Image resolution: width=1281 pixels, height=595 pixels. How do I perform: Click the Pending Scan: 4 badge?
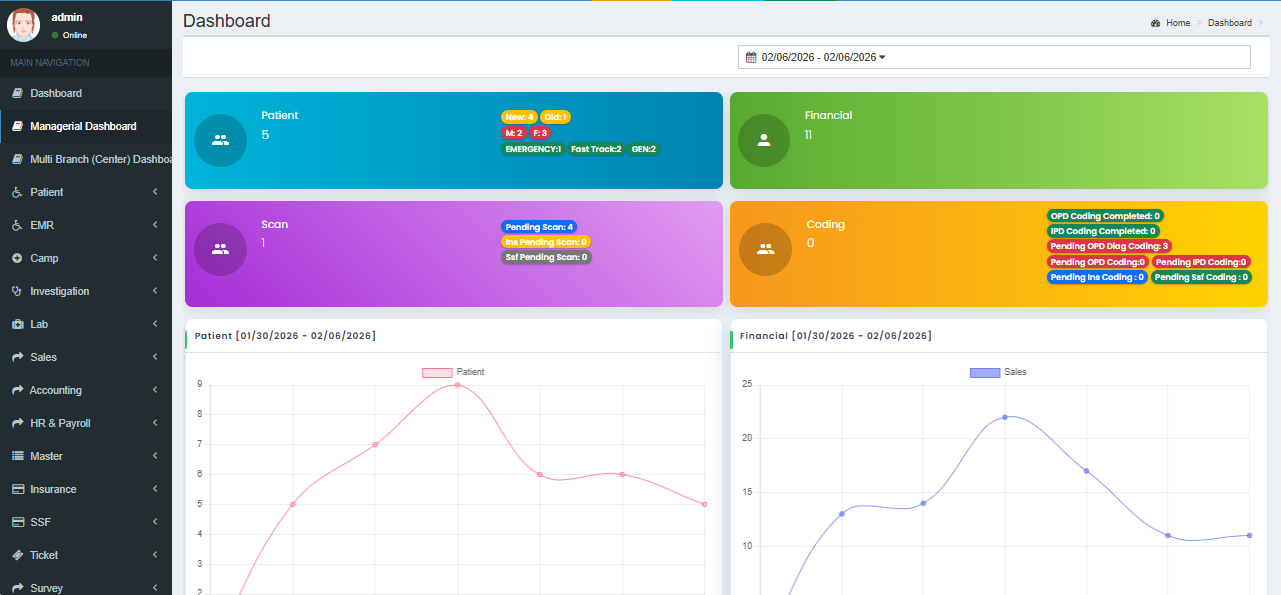coord(539,227)
